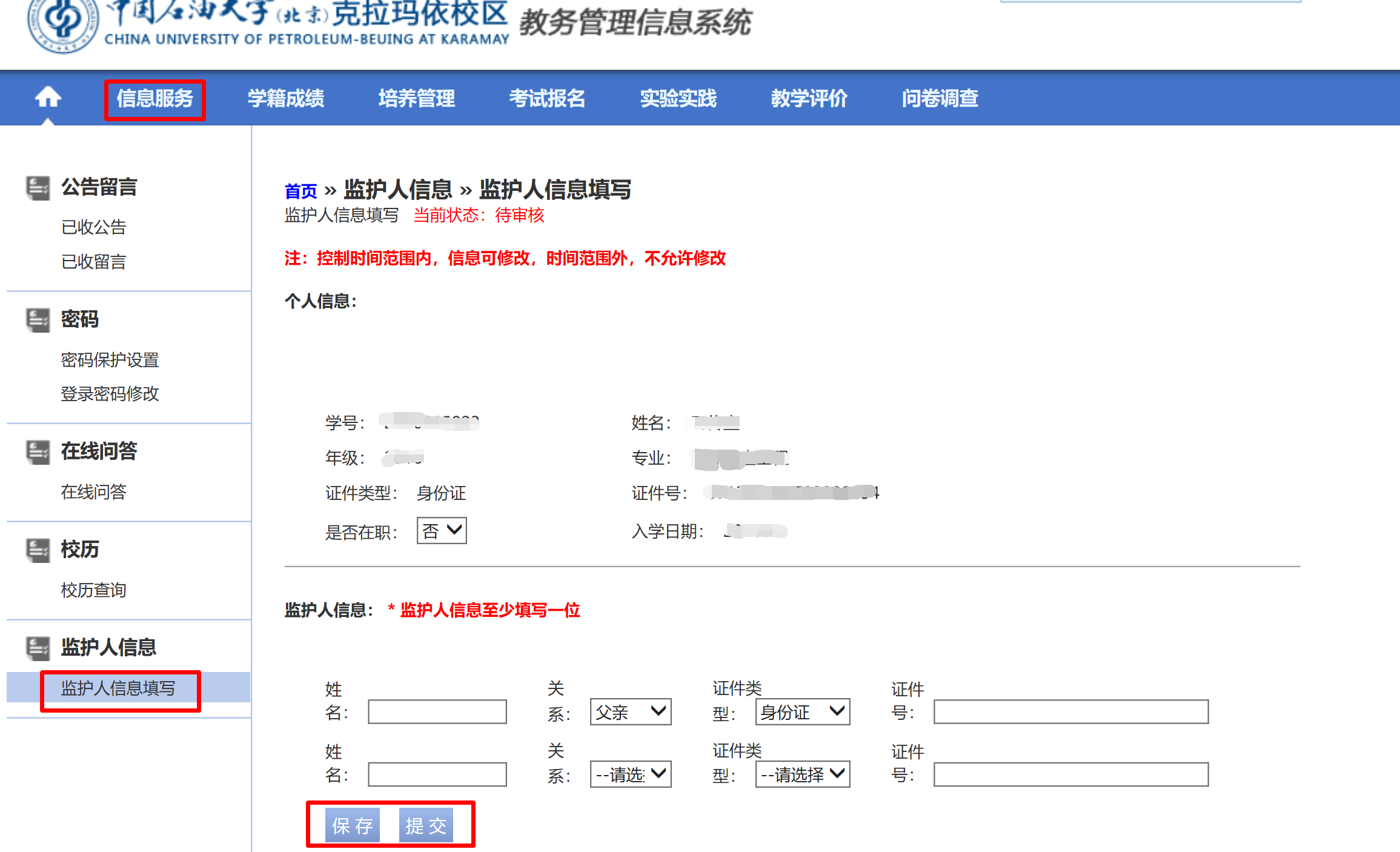Click the 校历 section icon
This screenshot has height=852, width=1400.
(x=38, y=550)
